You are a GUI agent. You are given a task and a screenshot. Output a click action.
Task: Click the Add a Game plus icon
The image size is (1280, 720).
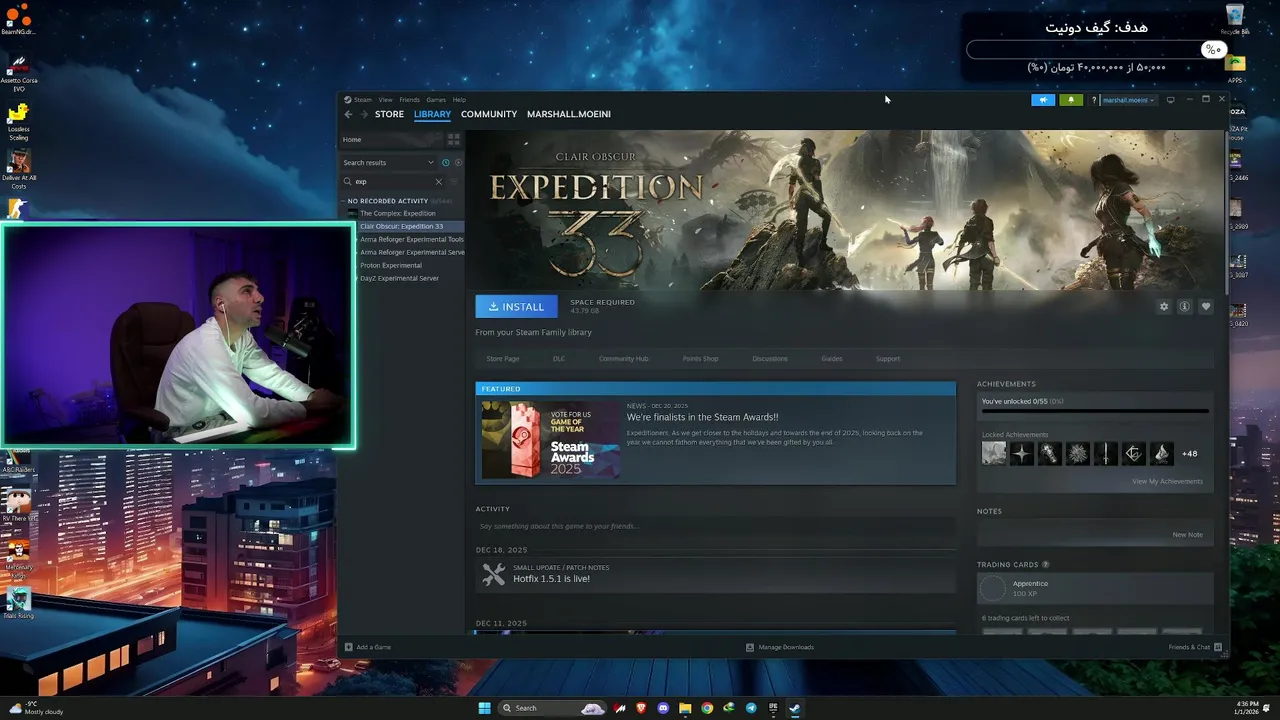coord(348,647)
